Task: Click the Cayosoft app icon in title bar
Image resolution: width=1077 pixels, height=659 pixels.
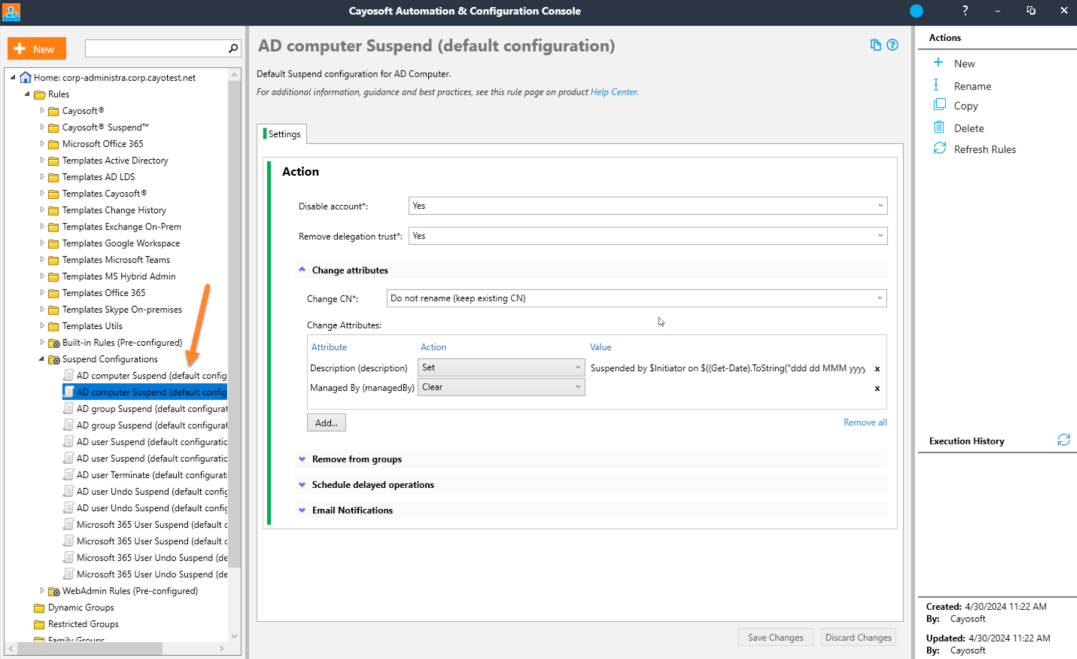Action: pos(12,12)
